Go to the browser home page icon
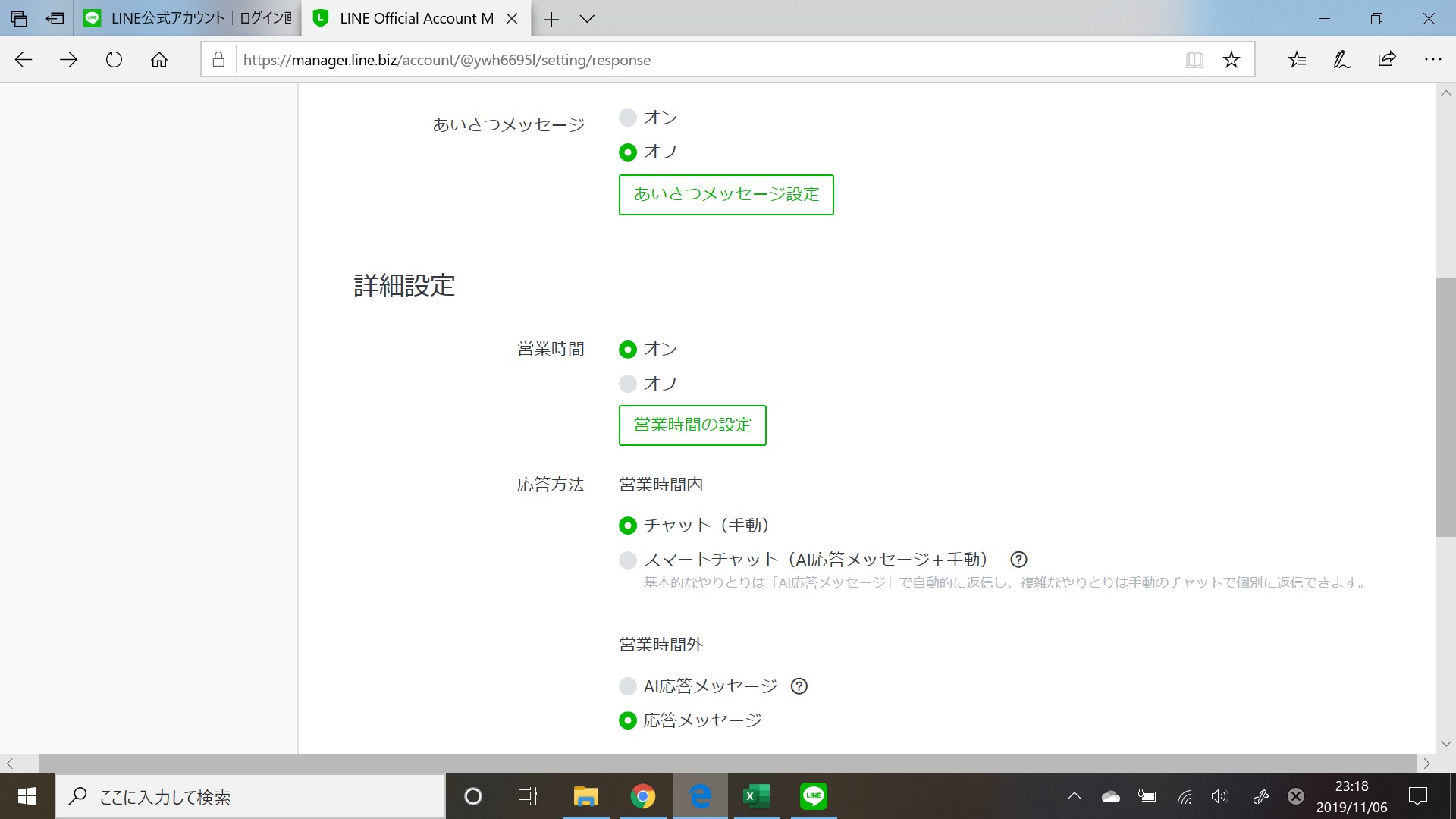 point(159,60)
